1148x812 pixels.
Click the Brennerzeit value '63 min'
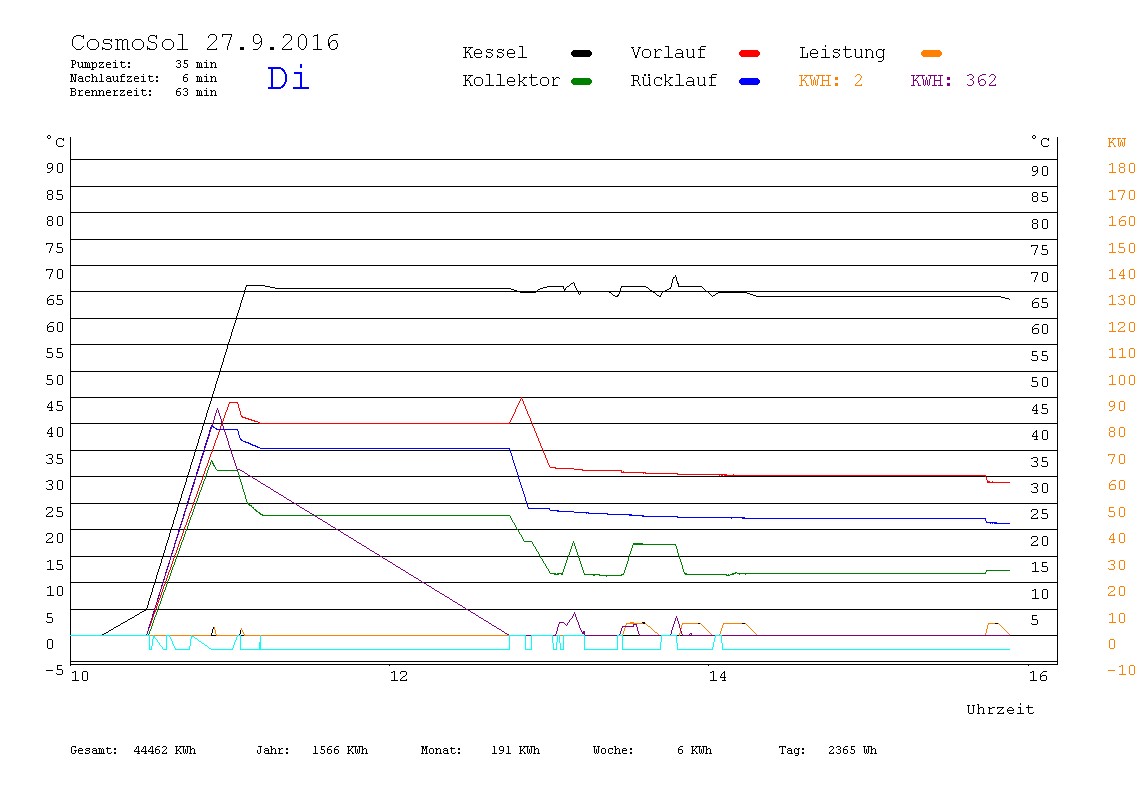[196, 92]
